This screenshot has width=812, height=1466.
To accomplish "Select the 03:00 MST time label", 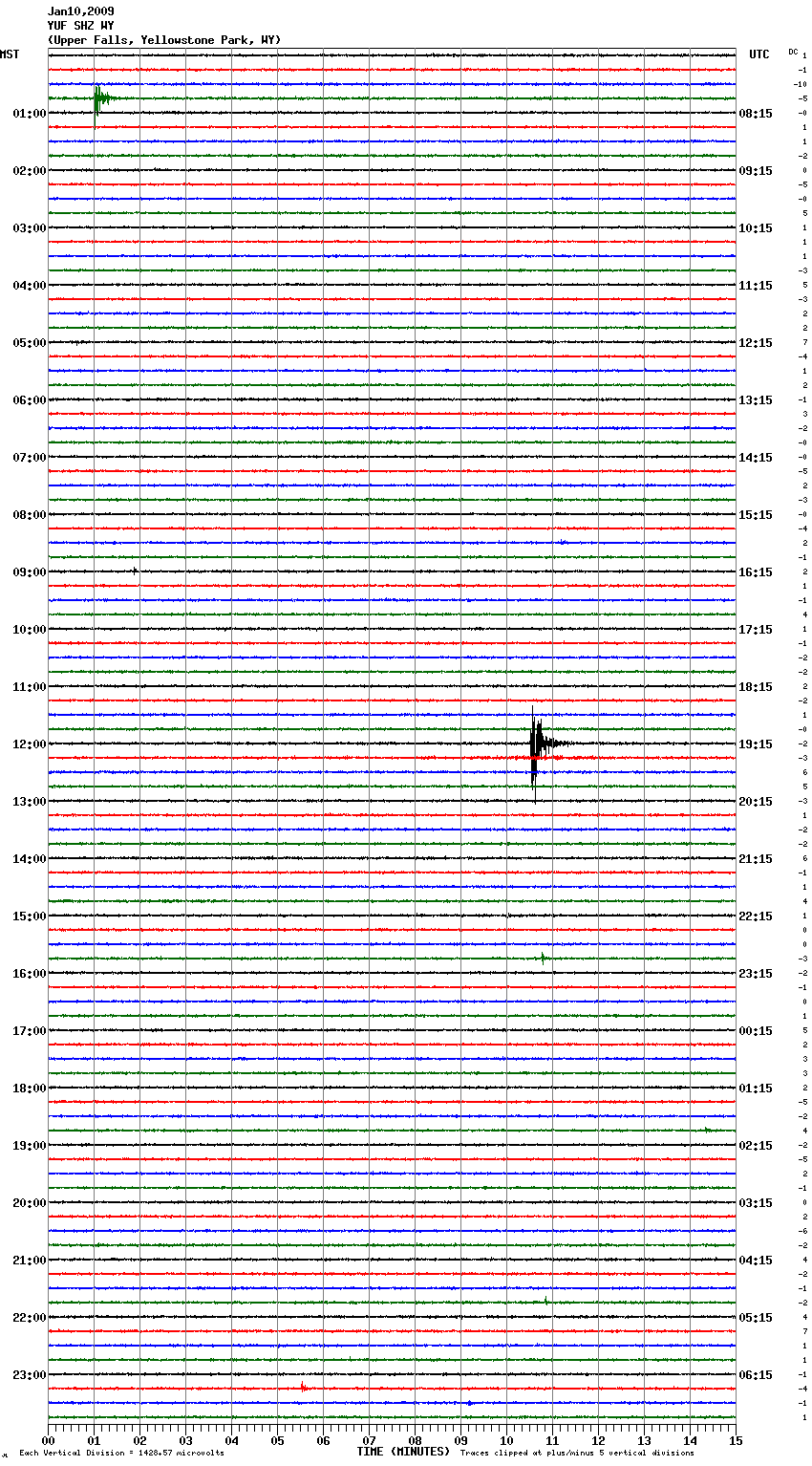I will point(30,228).
